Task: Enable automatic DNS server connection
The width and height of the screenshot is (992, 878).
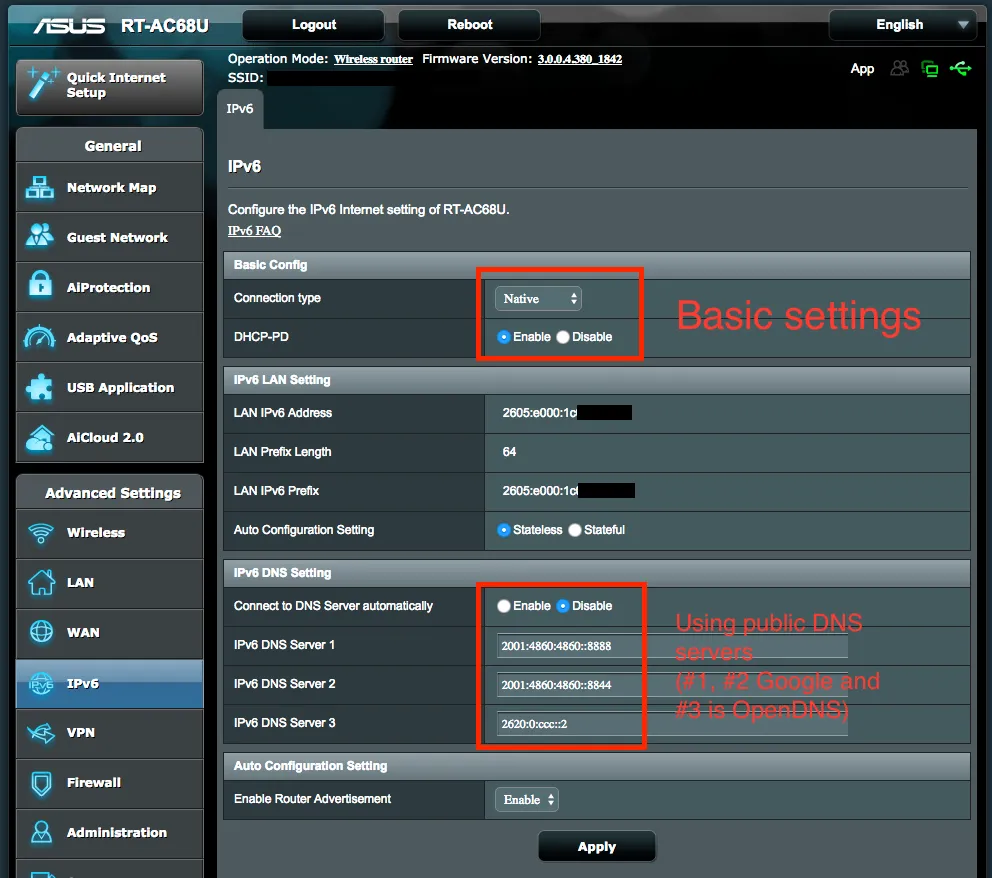Action: 504,606
